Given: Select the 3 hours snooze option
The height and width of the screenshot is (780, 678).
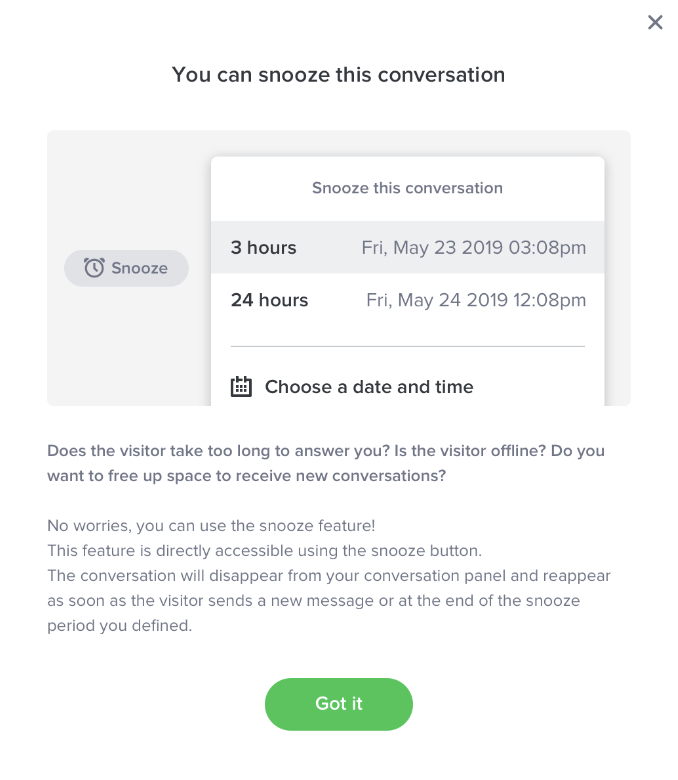Looking at the screenshot, I should click(x=407, y=248).
